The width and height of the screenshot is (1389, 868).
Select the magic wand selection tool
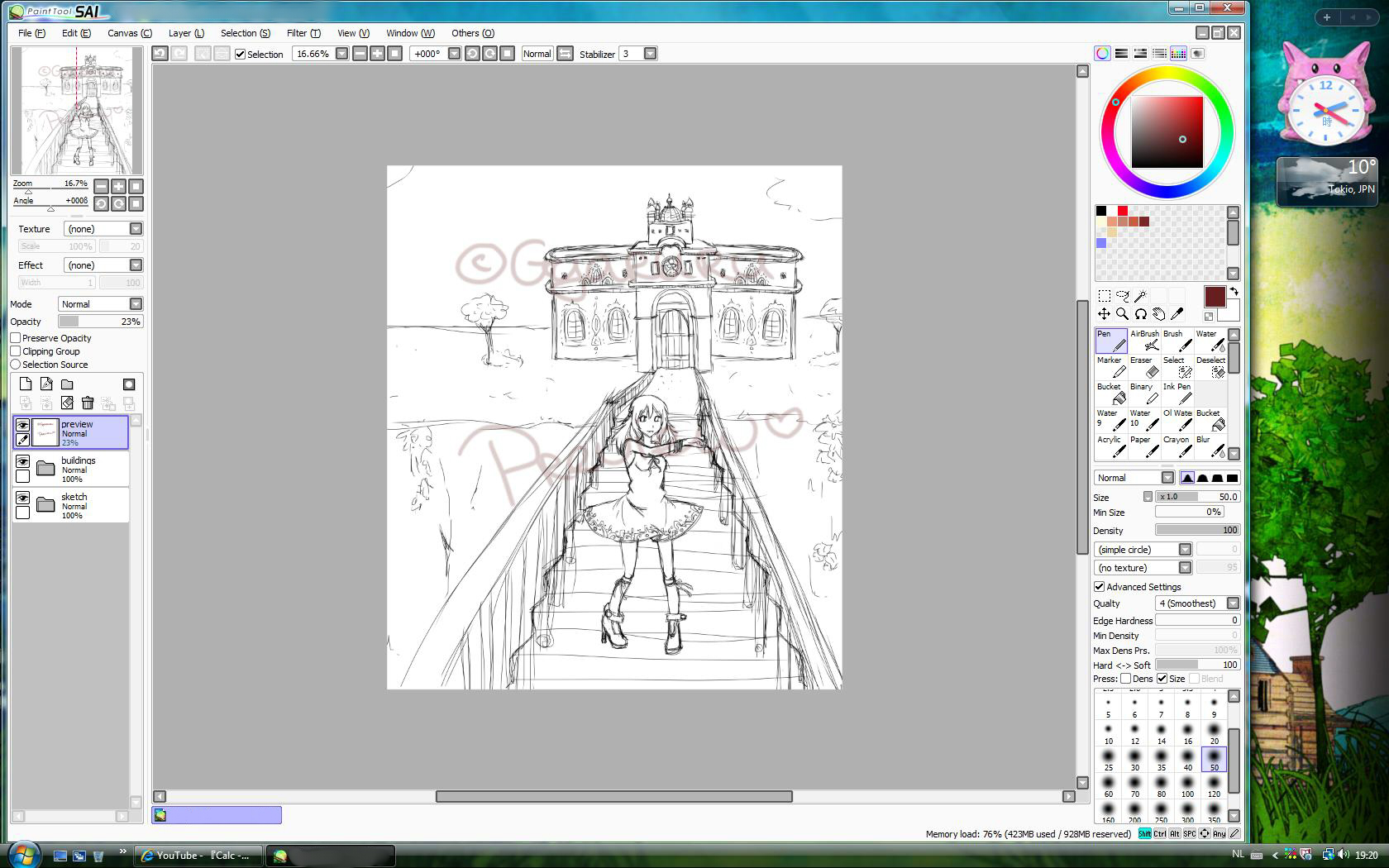click(1140, 296)
